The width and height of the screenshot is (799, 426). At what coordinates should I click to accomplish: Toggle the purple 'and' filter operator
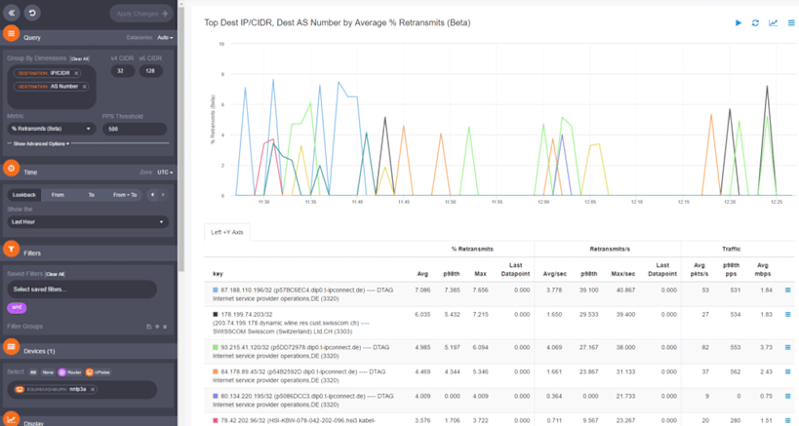coord(17,307)
